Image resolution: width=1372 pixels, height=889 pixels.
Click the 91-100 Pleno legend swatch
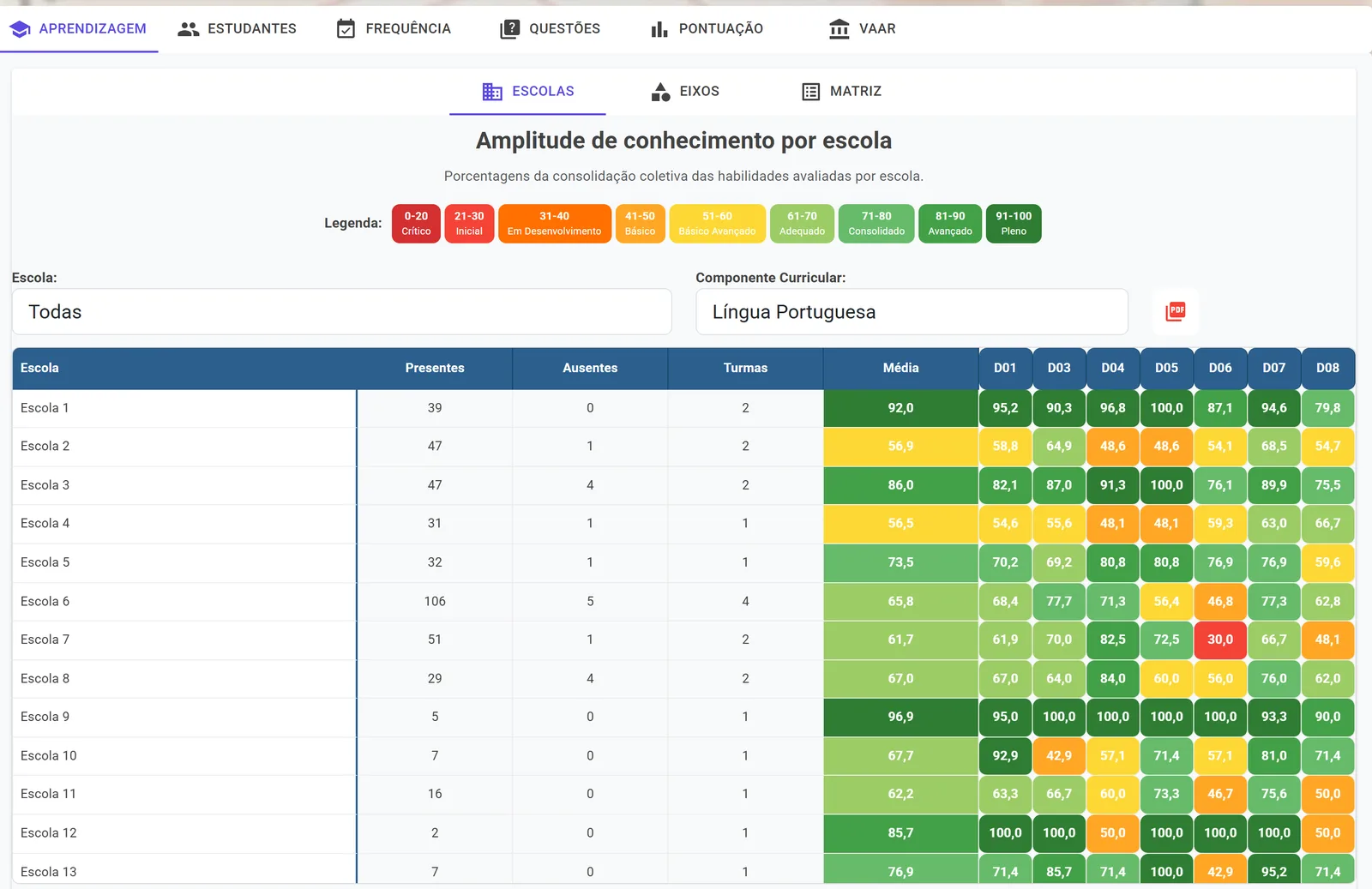coord(1014,224)
